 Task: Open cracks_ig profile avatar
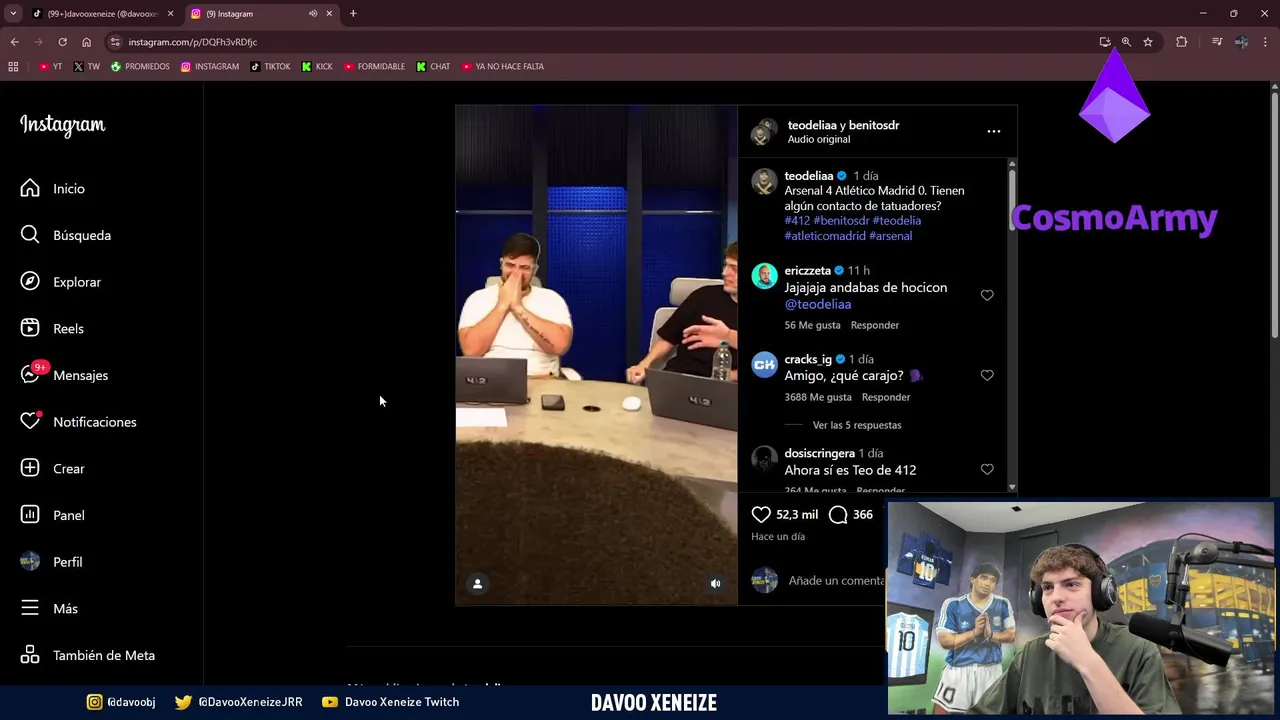[764, 364]
